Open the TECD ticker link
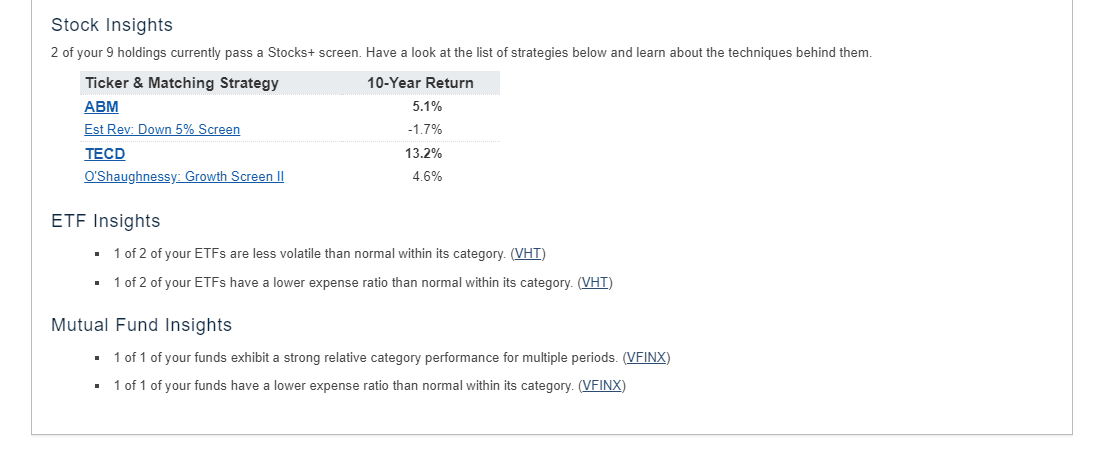Image resolution: width=1105 pixels, height=459 pixels. 105,154
